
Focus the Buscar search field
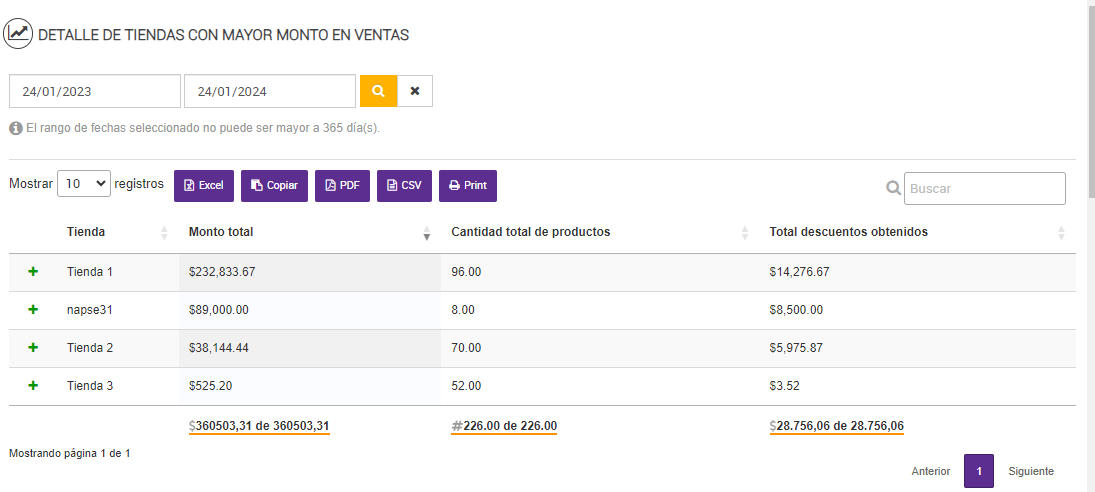[x=985, y=188]
